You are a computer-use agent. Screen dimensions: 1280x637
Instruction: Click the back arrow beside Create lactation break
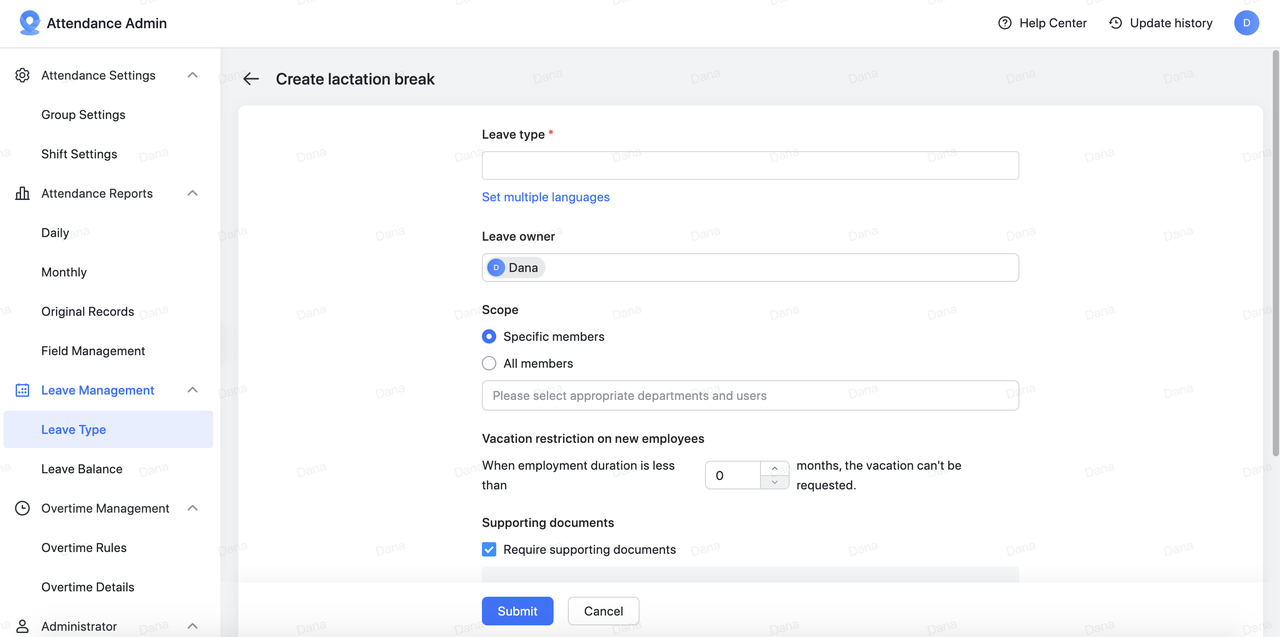251,79
